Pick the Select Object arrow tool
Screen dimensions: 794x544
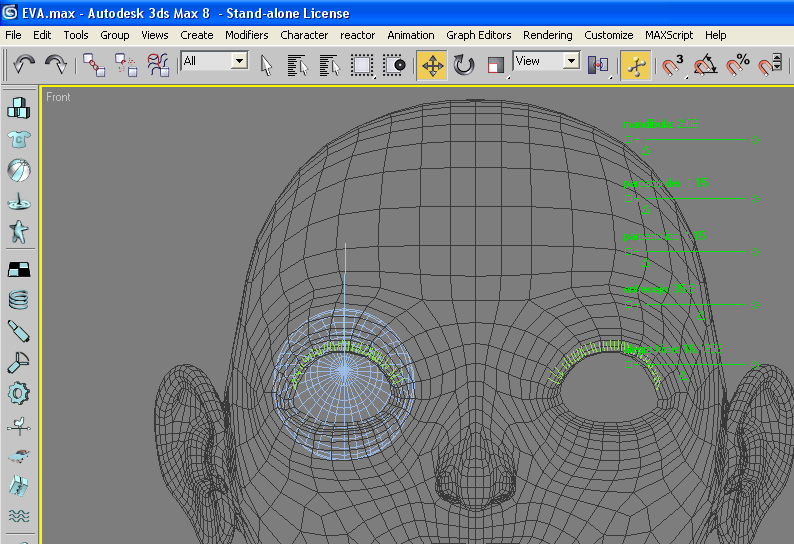pos(266,65)
